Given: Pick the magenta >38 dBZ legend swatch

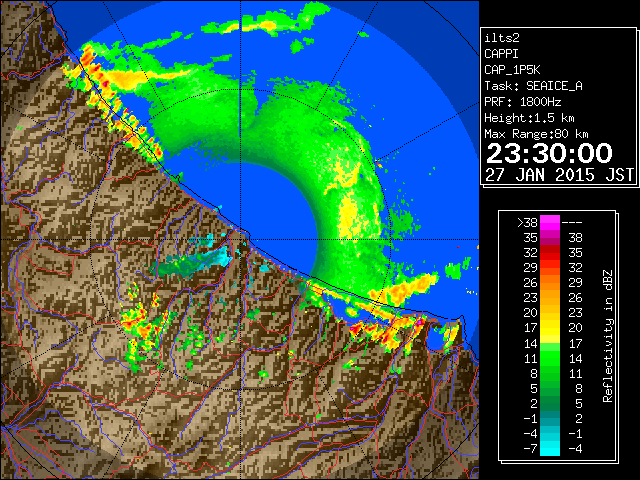Looking at the screenshot, I should pos(550,222).
